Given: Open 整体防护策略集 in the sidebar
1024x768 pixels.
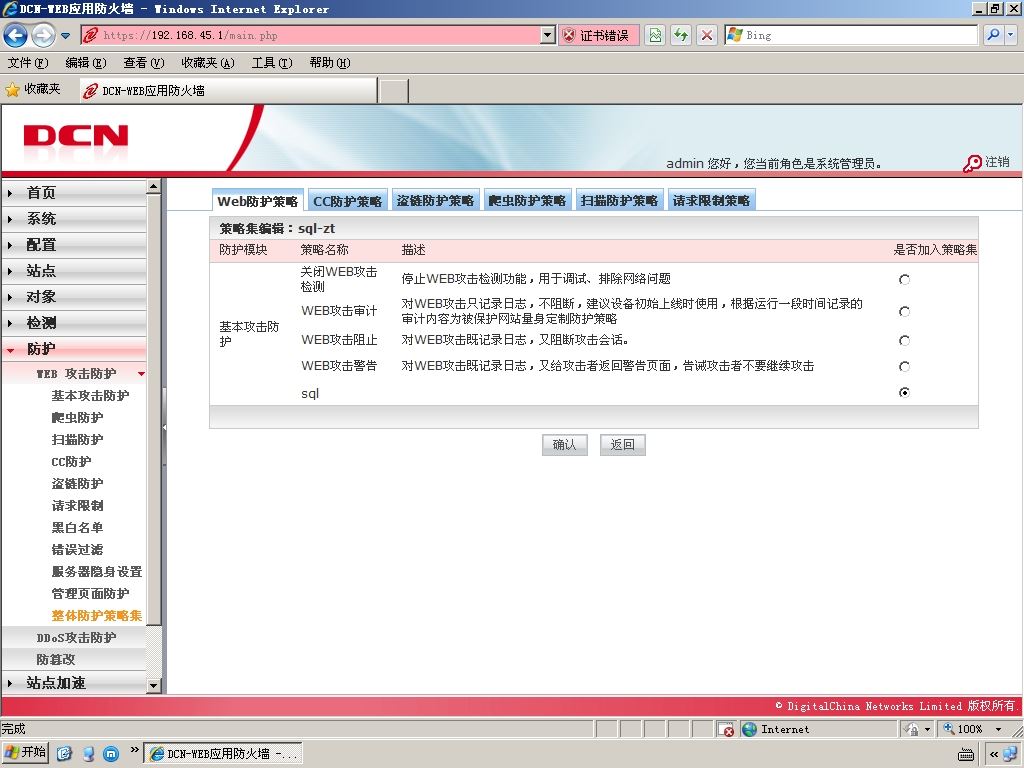Looking at the screenshot, I should [x=97, y=616].
